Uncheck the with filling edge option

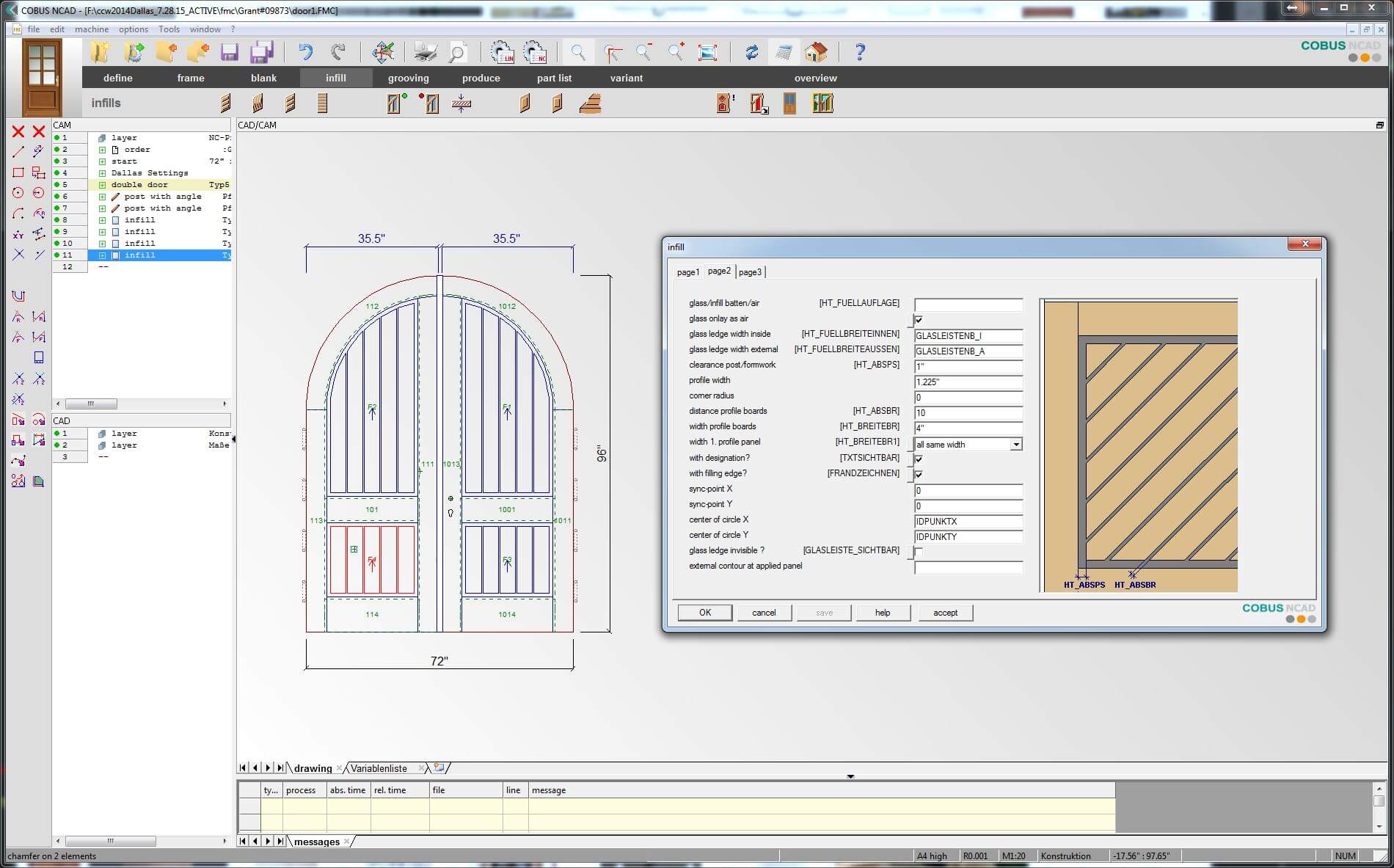[x=919, y=475]
